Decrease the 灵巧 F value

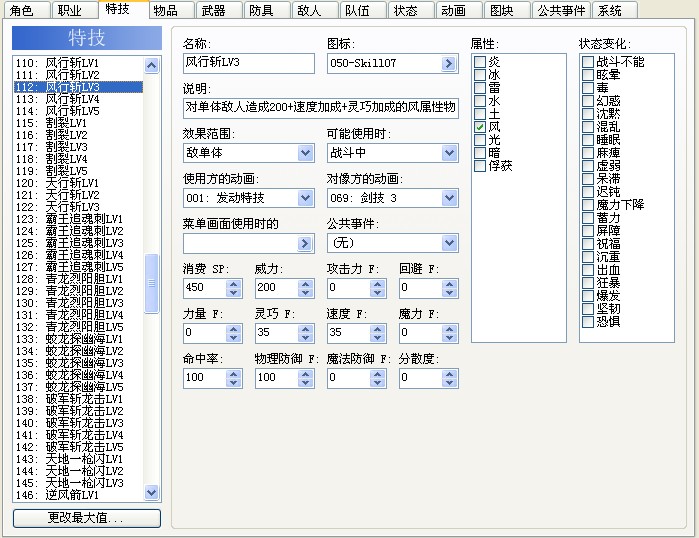point(305,338)
